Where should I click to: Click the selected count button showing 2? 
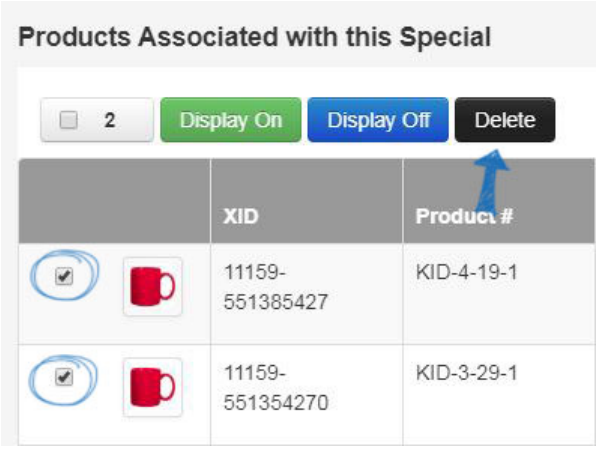98,122
